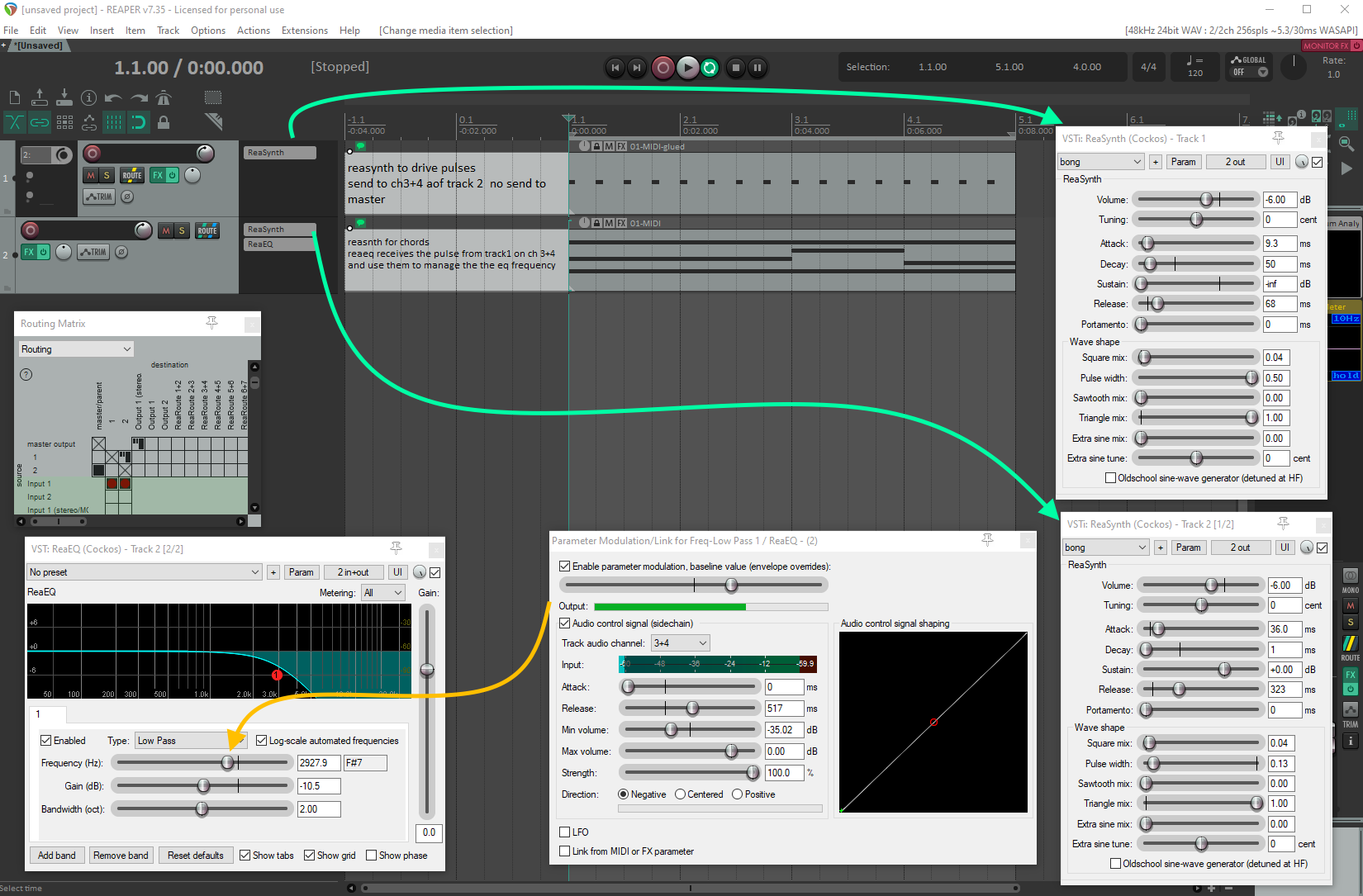Click transport Record button
This screenshot has height=896, width=1363.
(663, 68)
